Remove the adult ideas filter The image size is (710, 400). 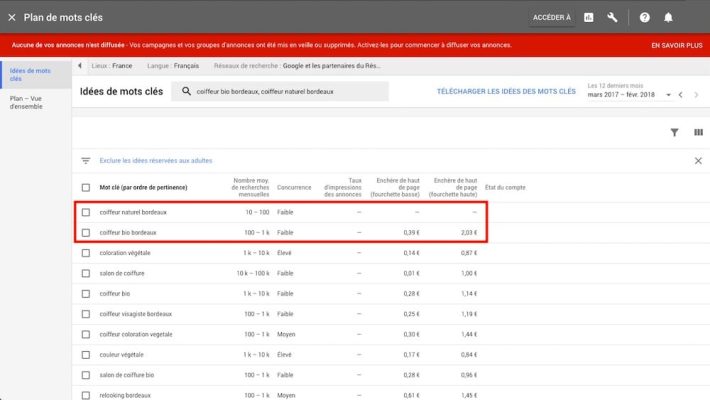click(698, 160)
